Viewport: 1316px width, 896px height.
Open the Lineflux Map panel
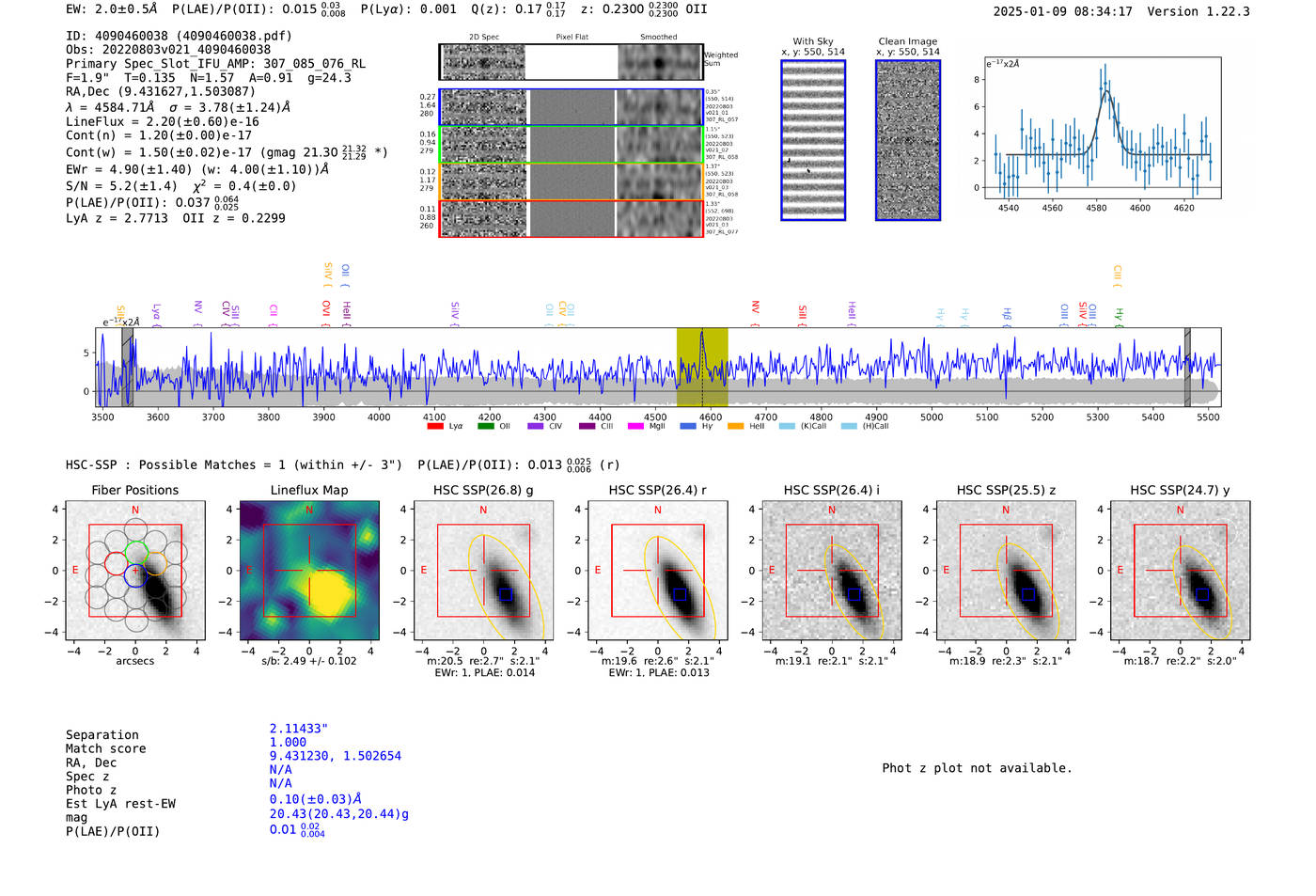coord(309,571)
